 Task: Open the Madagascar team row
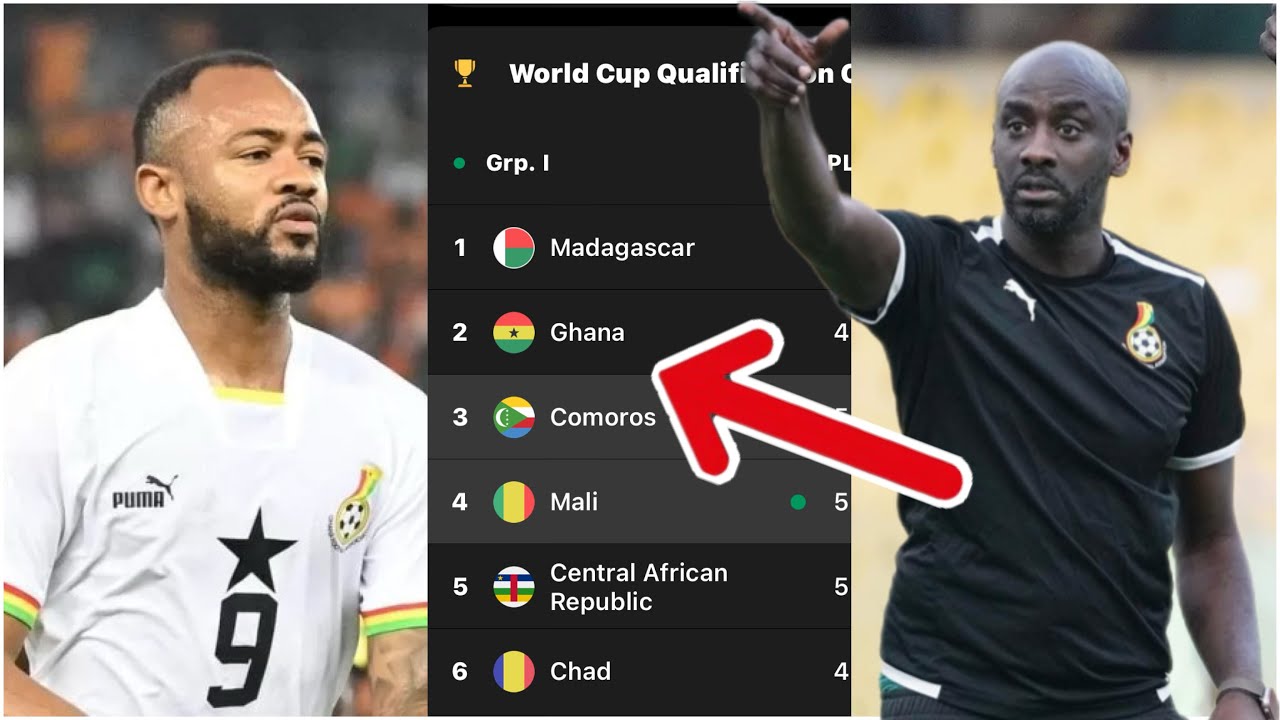pyautogui.click(x=639, y=248)
